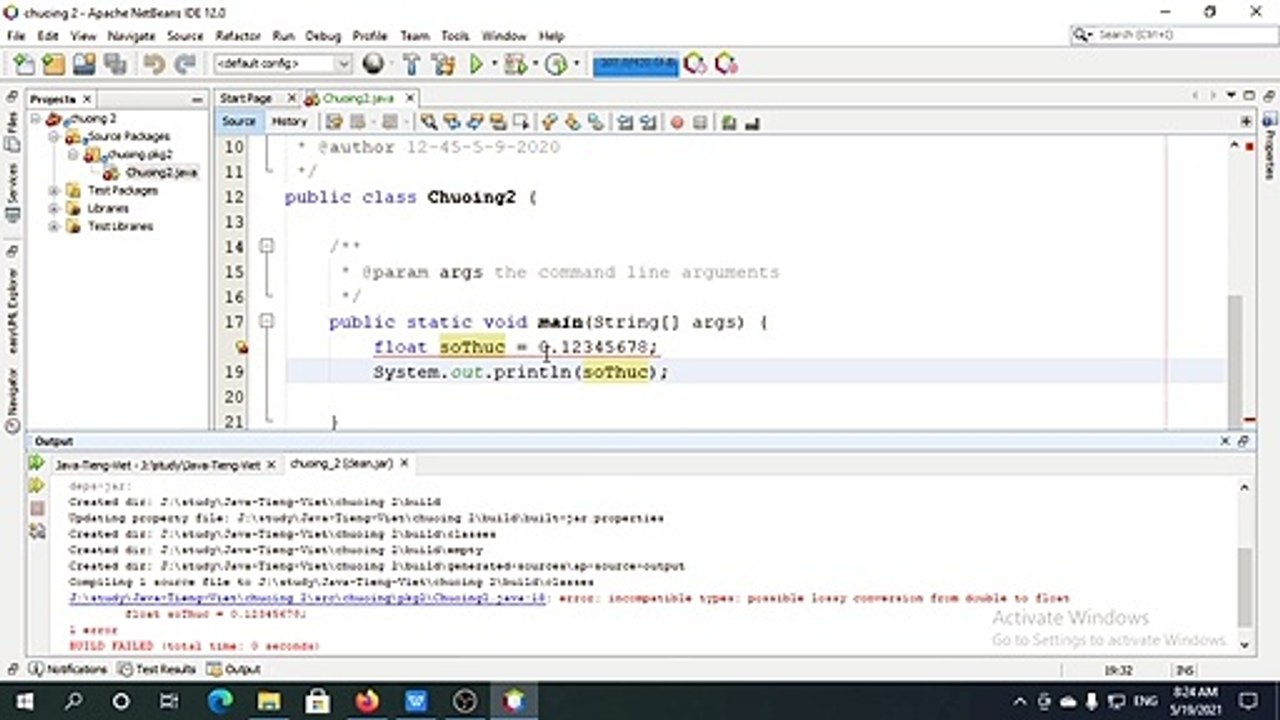Screen dimensions: 1280x720
Task: Click the memory usage bar in toolbar
Action: (x=635, y=64)
